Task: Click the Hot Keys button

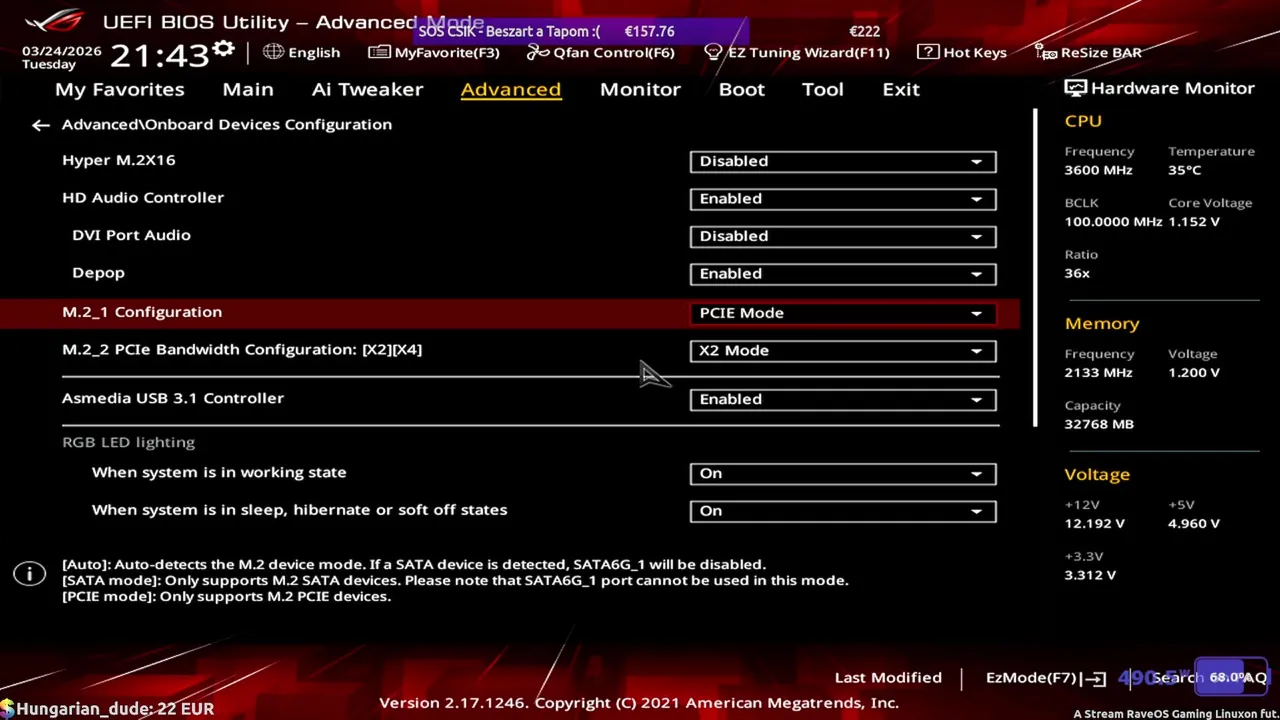Action: (x=962, y=52)
